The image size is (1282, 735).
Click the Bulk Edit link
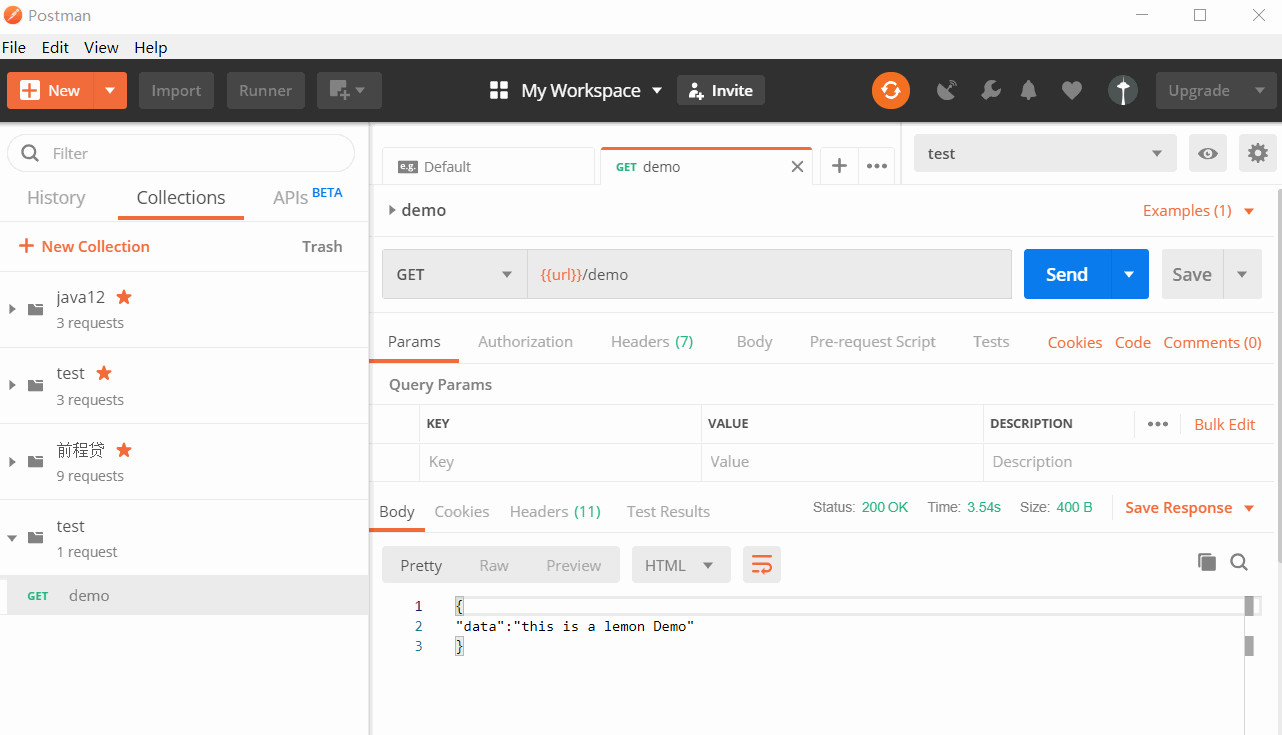pos(1224,424)
